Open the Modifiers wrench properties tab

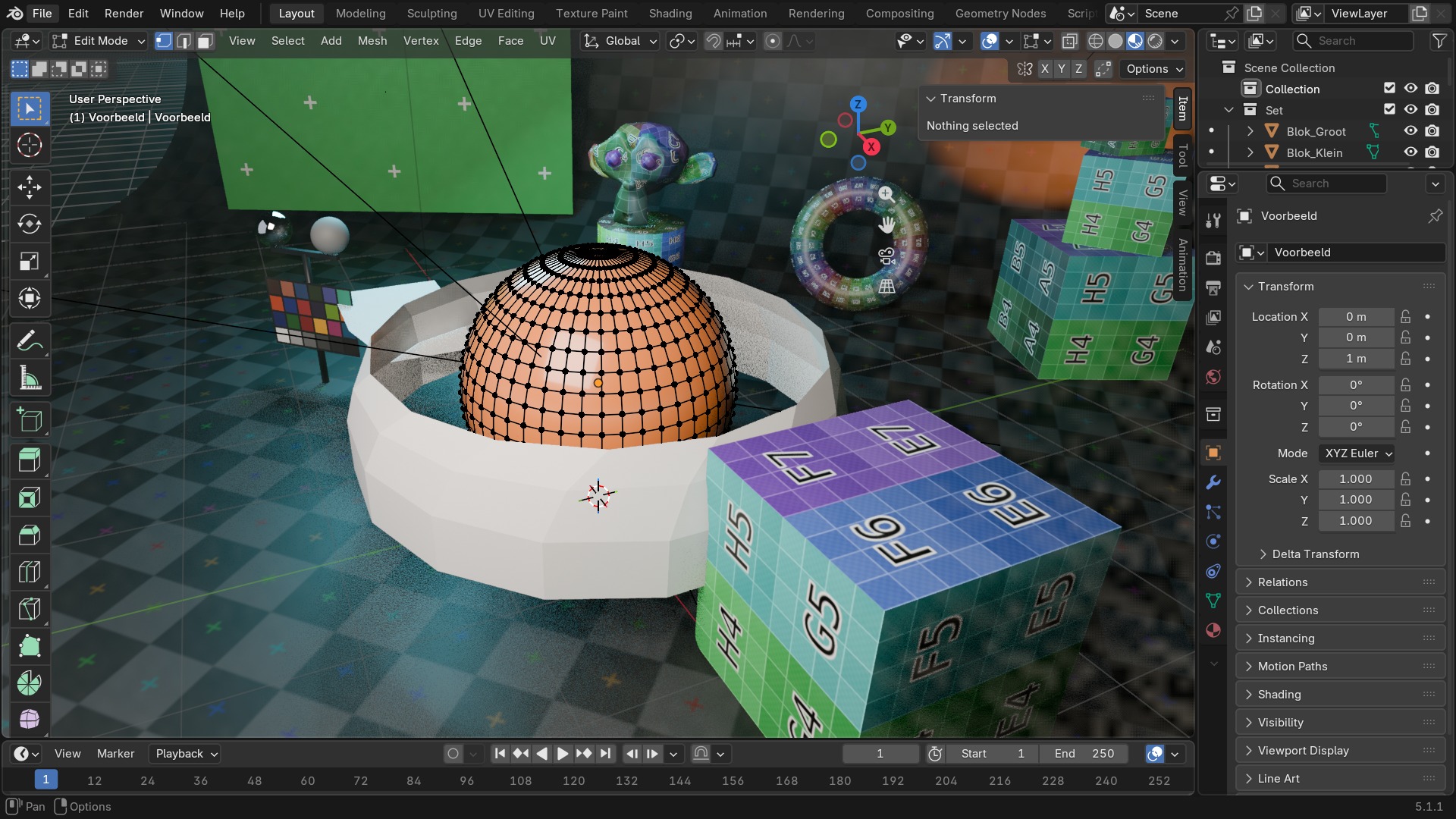pyautogui.click(x=1213, y=482)
